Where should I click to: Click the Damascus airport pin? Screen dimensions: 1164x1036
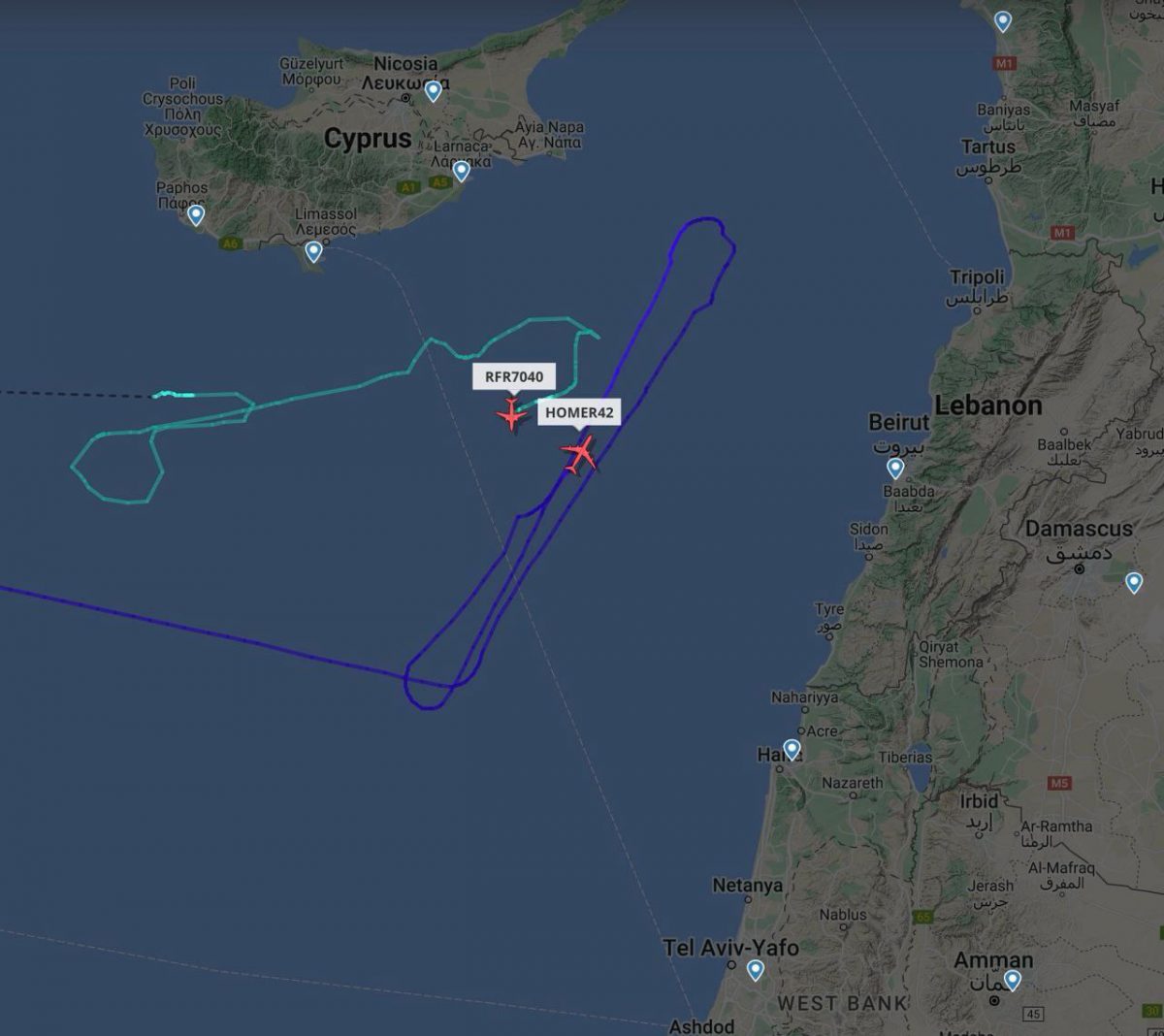[1134, 582]
